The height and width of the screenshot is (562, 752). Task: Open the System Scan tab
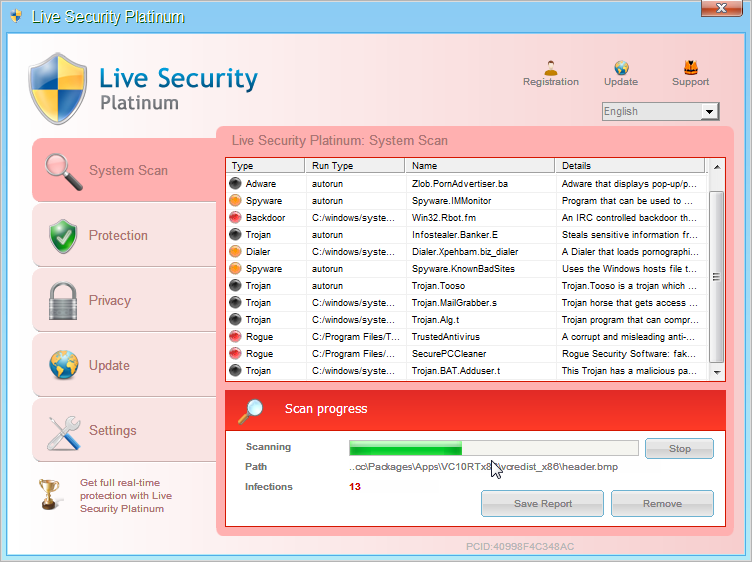tap(125, 170)
